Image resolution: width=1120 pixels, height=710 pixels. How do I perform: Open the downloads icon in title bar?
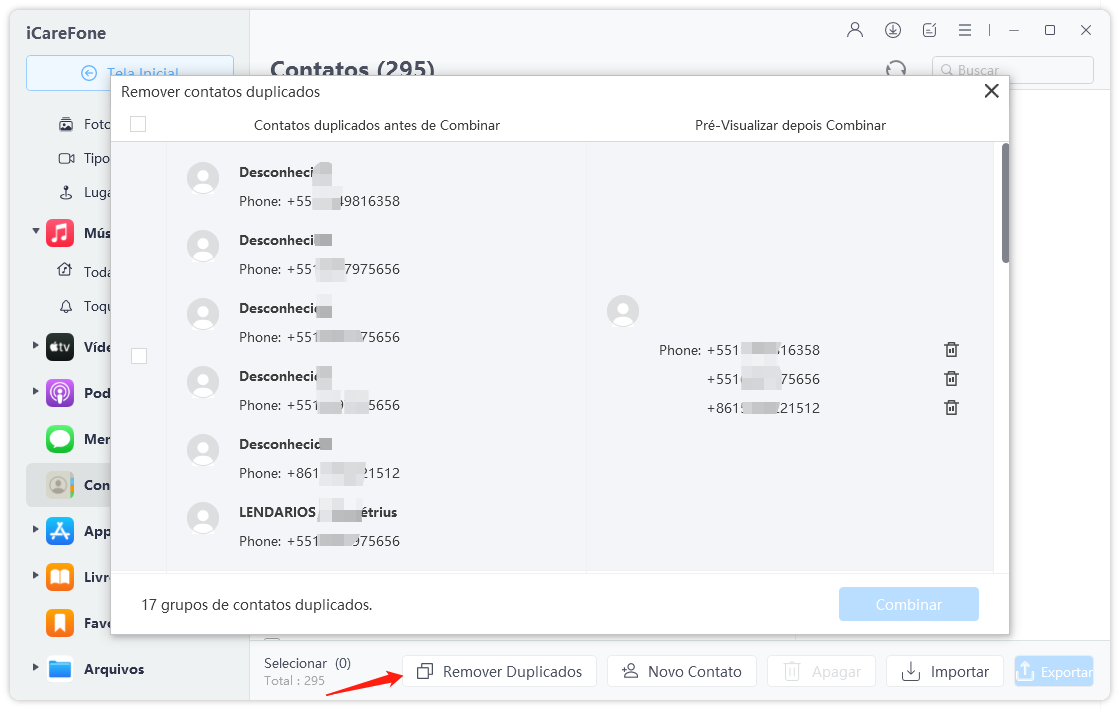pos(892,30)
